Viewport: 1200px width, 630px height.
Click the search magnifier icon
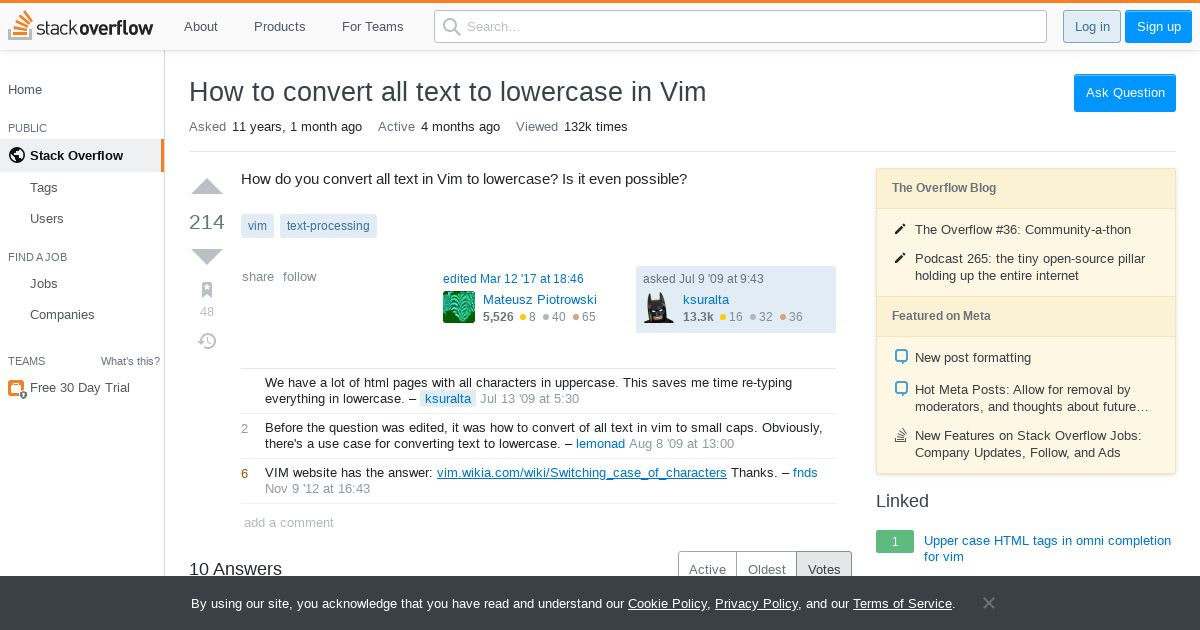point(452,27)
